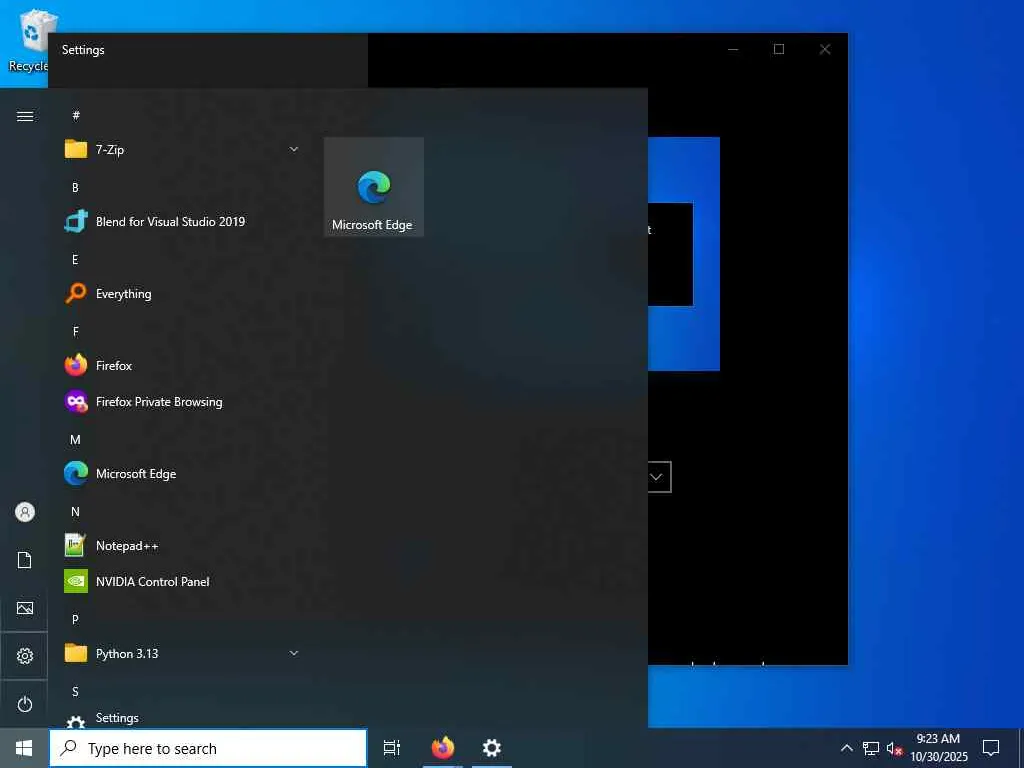Click the S letter group header

click(75, 692)
